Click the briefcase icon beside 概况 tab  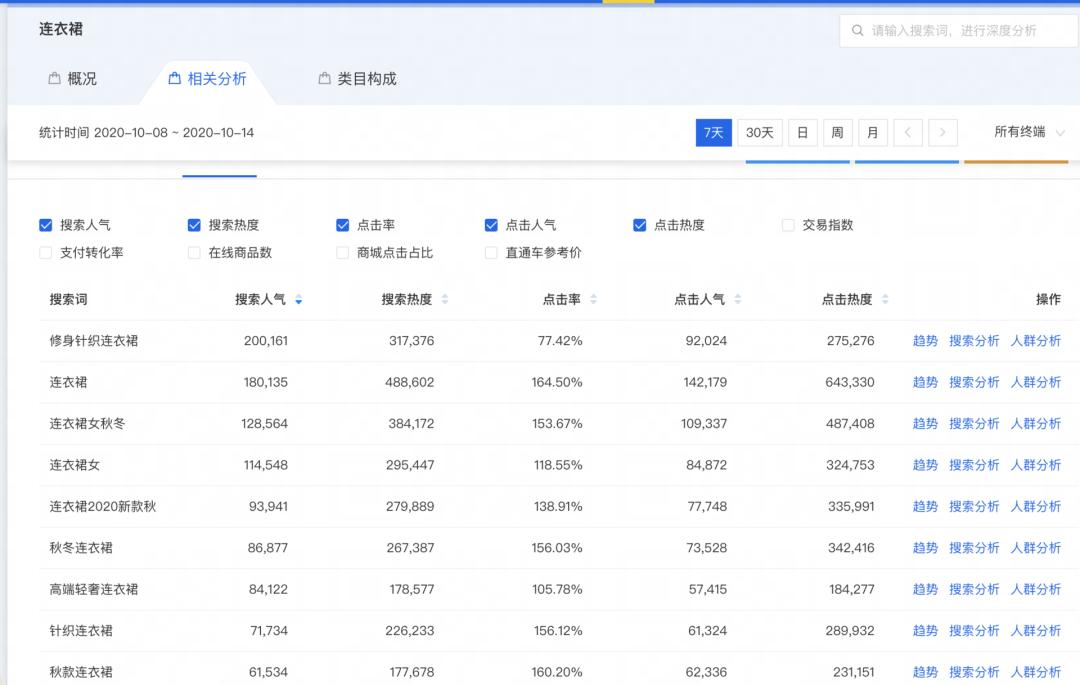[x=55, y=78]
